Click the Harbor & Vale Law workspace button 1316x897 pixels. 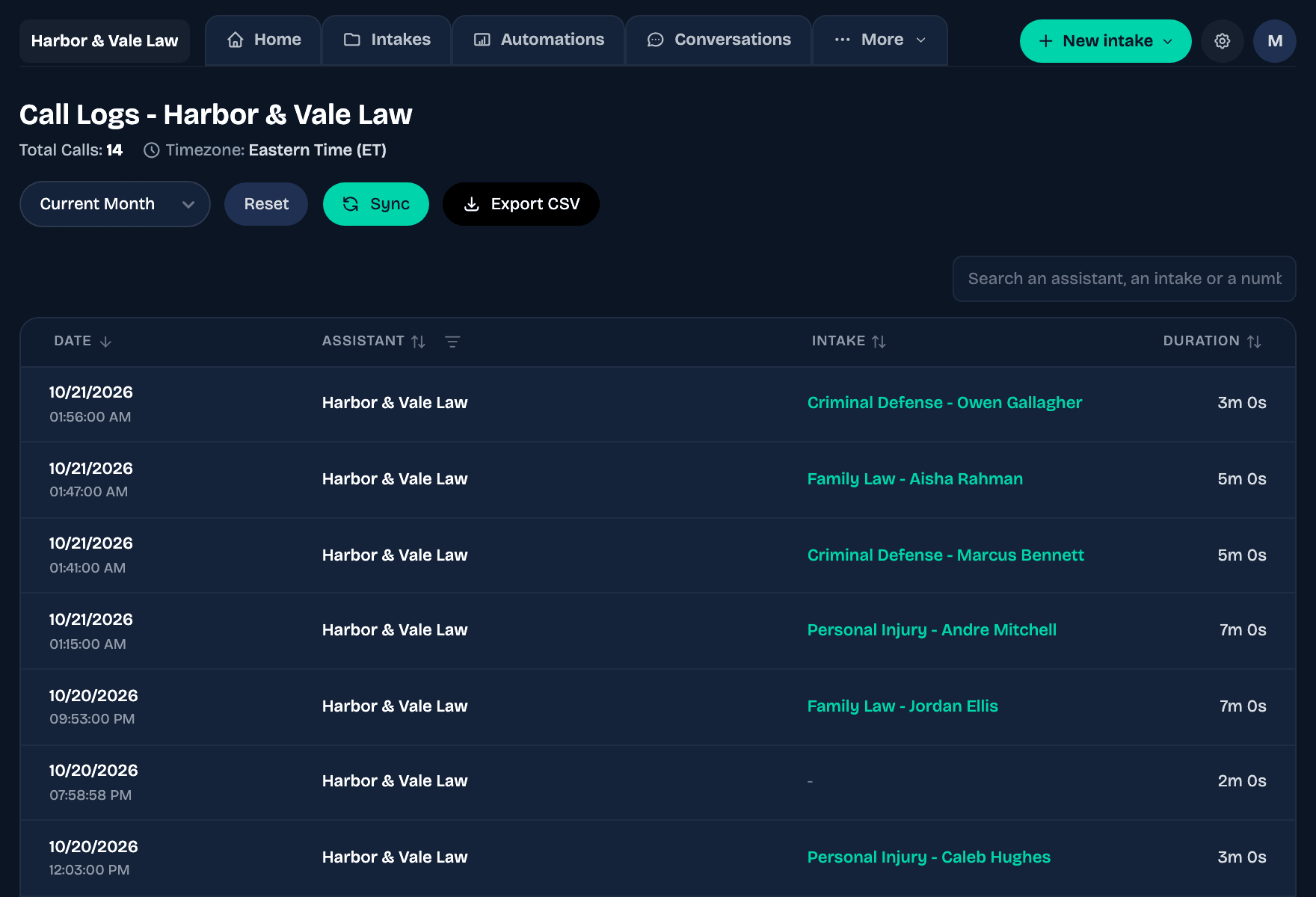point(105,41)
